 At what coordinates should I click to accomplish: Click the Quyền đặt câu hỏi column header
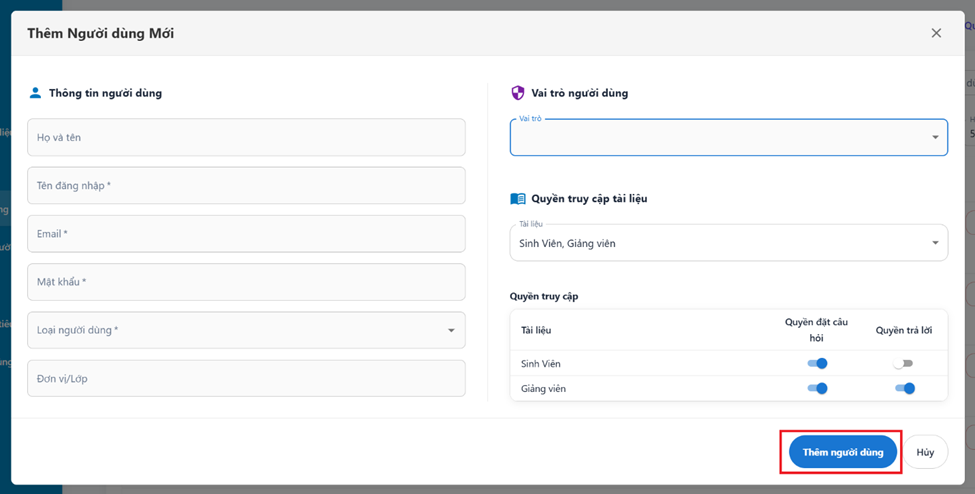pyautogui.click(x=816, y=330)
